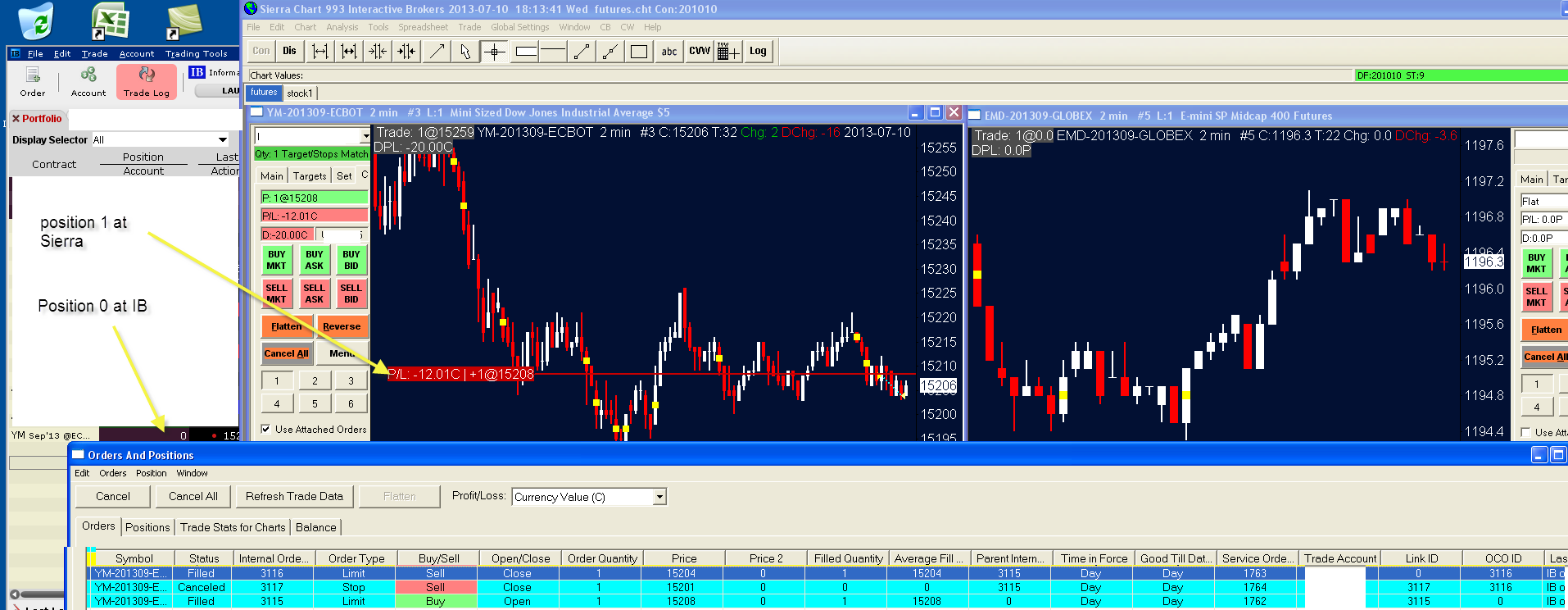Open the Trading Tools menu in TWS
Screen dimensions: 1568x610
(197, 54)
